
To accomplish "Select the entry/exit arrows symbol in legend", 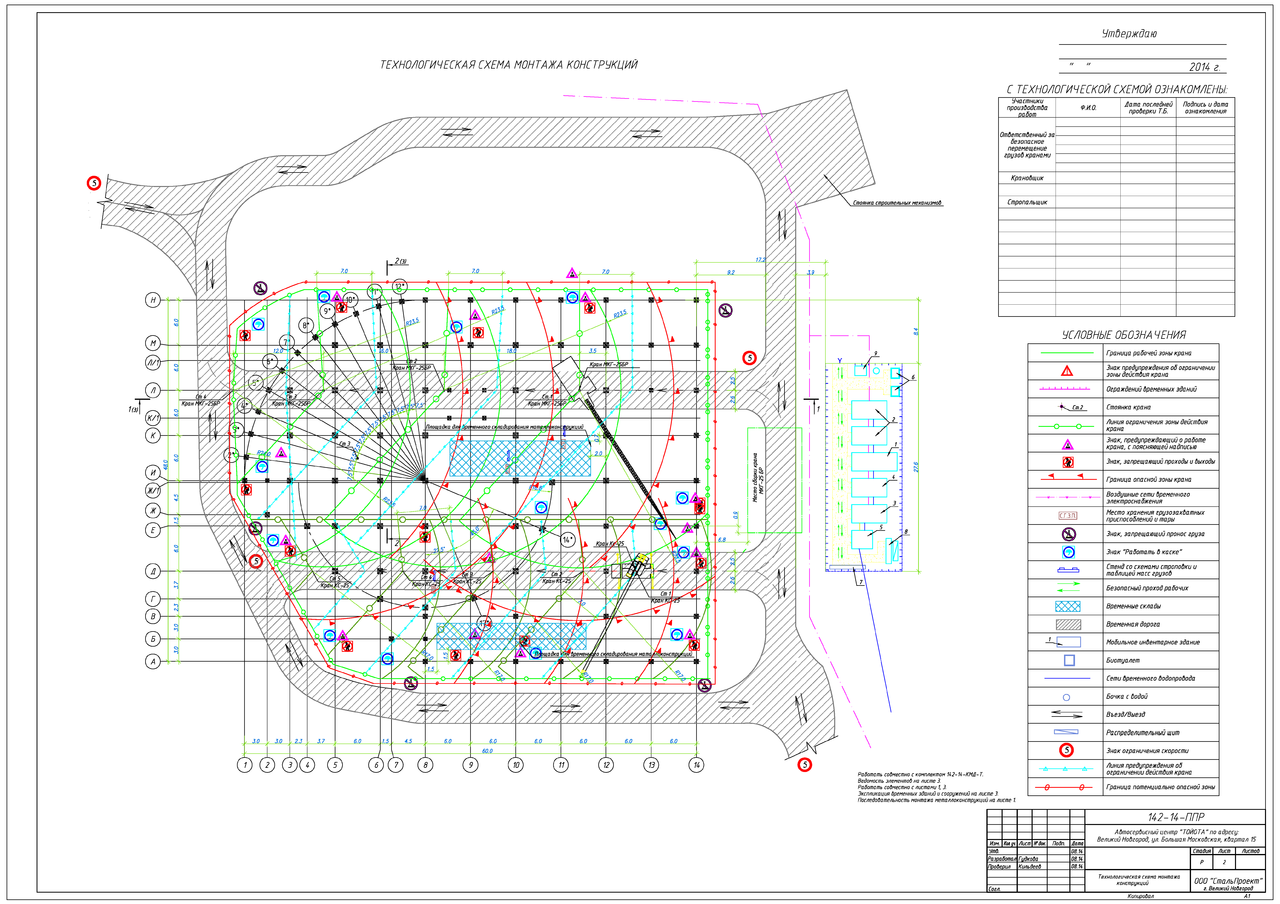I will [x=1066, y=714].
